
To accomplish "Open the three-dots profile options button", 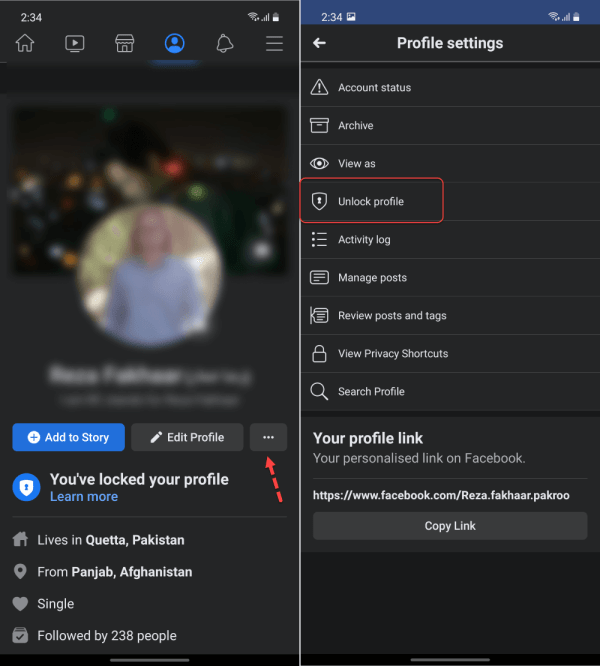I will coord(268,437).
